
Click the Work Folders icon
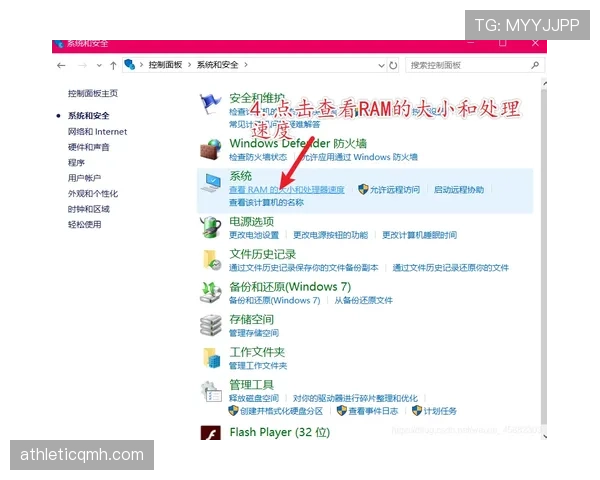click(212, 358)
